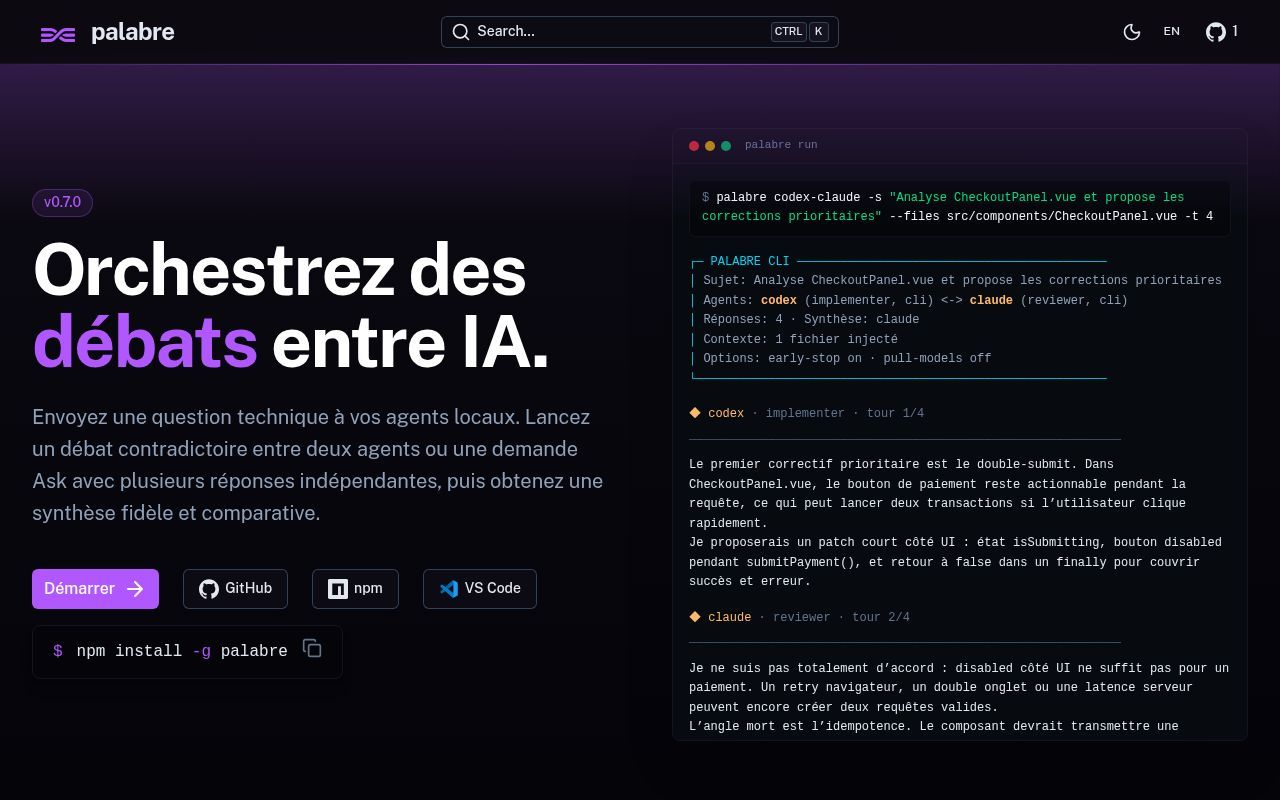Viewport: 1280px width, 800px height.
Task: Open the VS Code button
Action: pyautogui.click(x=479, y=589)
